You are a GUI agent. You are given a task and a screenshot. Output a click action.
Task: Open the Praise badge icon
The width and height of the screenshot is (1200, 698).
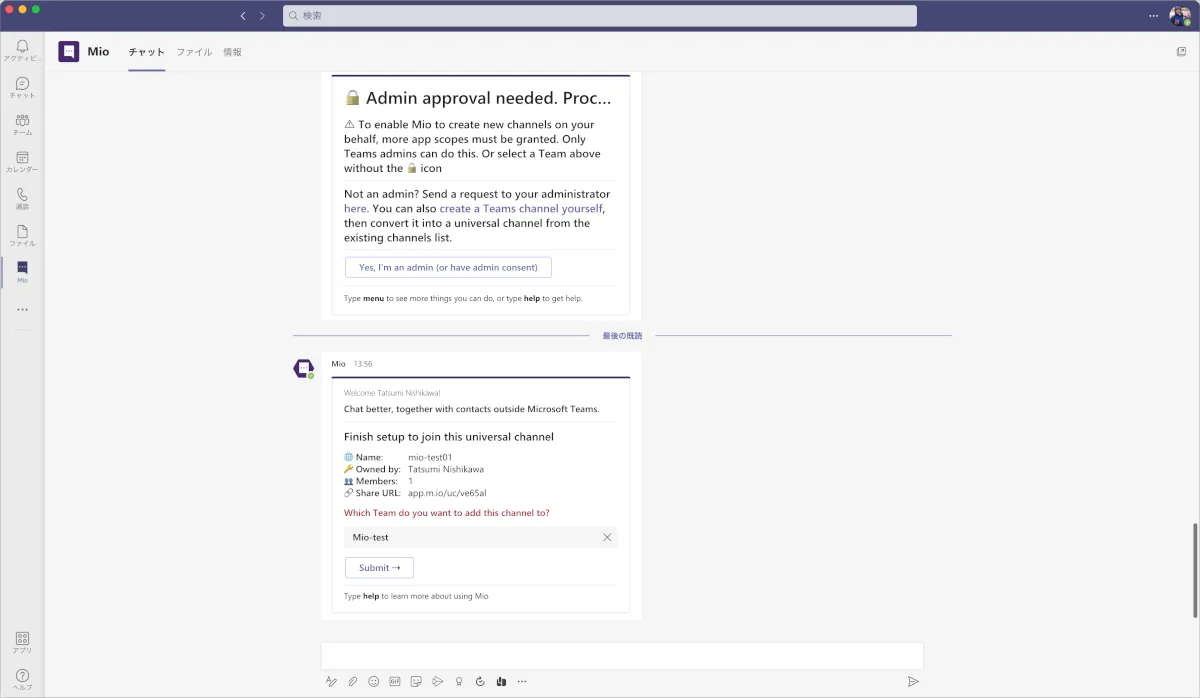click(458, 682)
